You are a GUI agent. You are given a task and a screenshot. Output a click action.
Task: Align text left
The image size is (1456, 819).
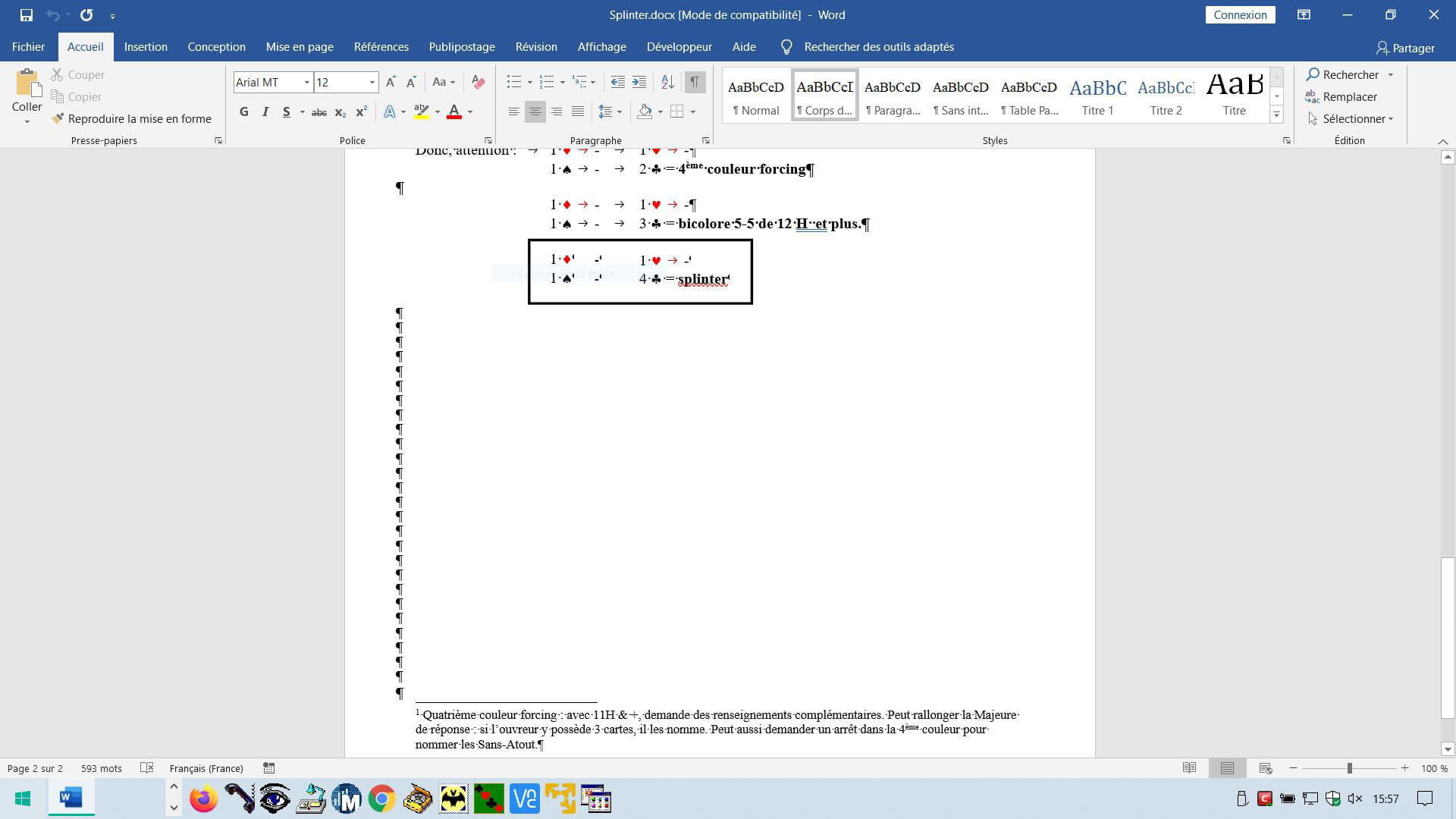[x=513, y=111]
